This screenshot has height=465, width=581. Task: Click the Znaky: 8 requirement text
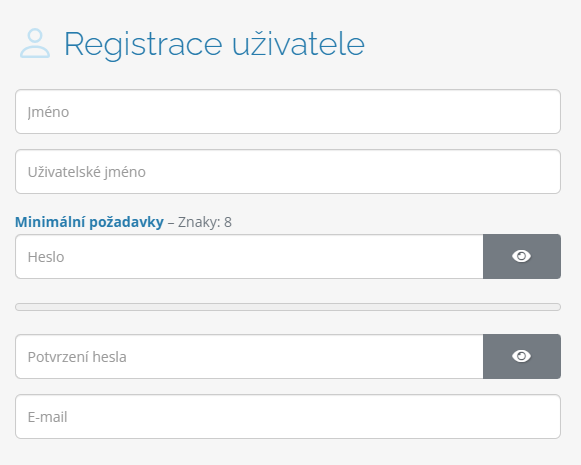pyautogui.click(x=205, y=222)
